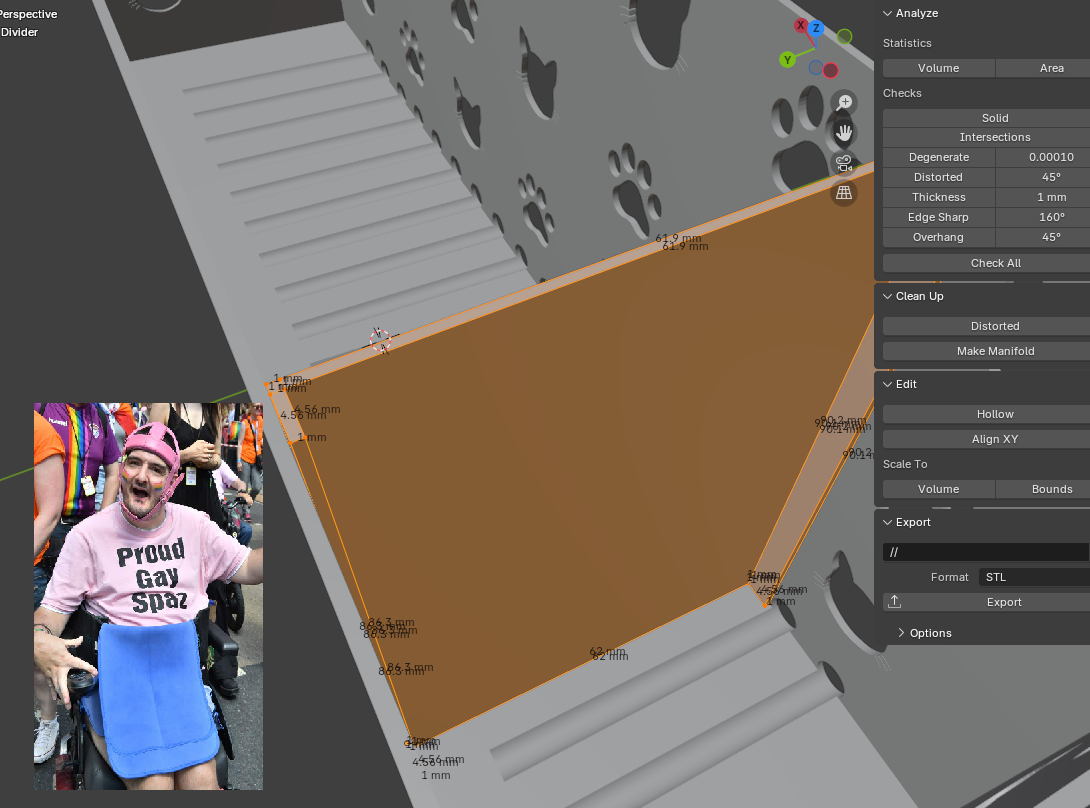Viewport: 1090px width, 808px height.
Task: Run the Intersections check
Action: point(995,137)
